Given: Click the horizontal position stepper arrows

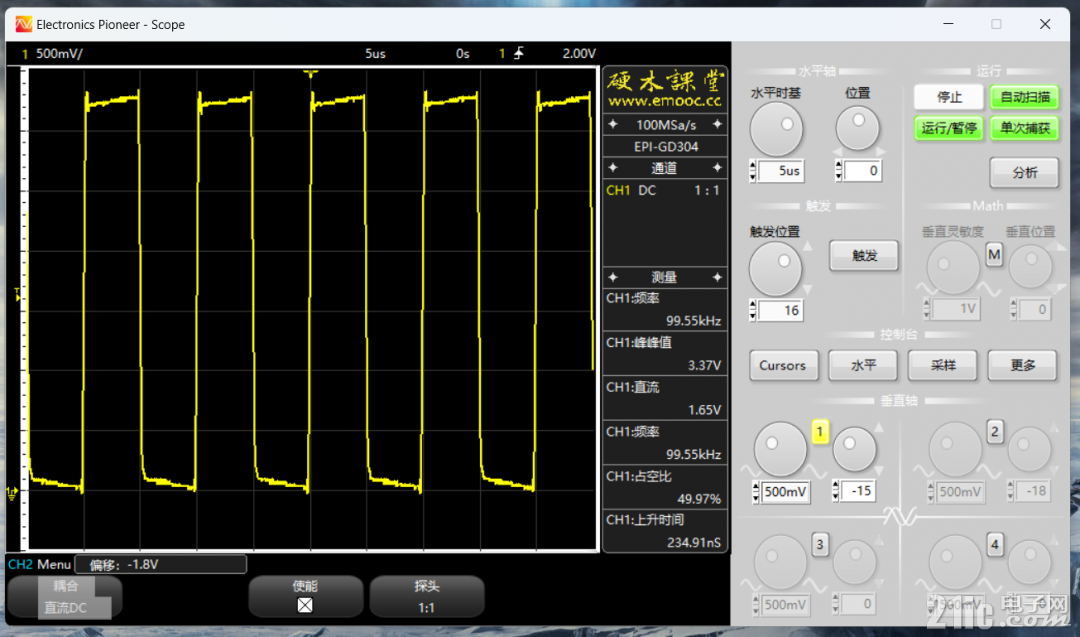Looking at the screenshot, I should [838, 171].
